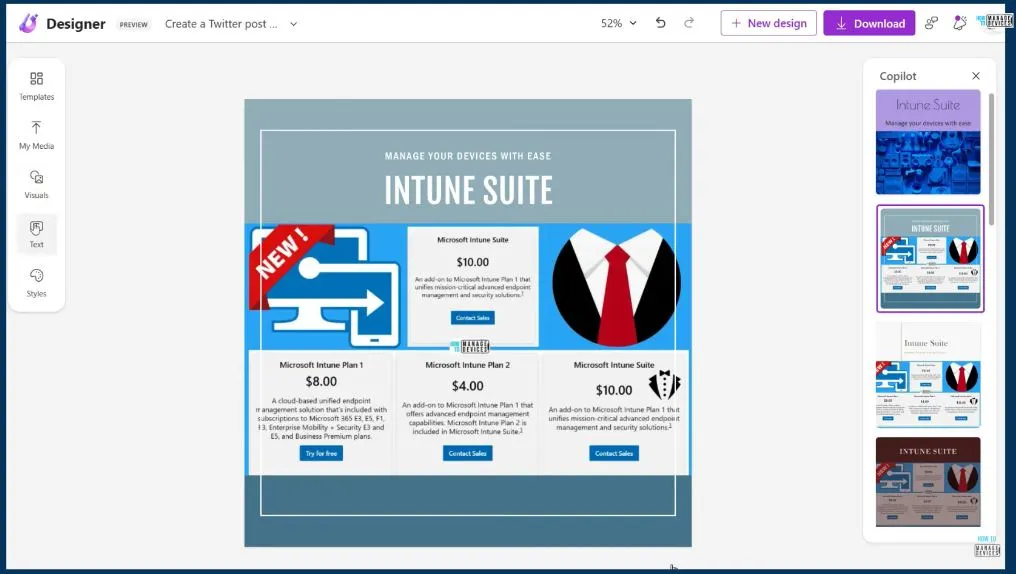Screen dimensions: 1016x574
Task: Select the grey-blue Intune Suite thumbnail
Action: click(x=930, y=258)
